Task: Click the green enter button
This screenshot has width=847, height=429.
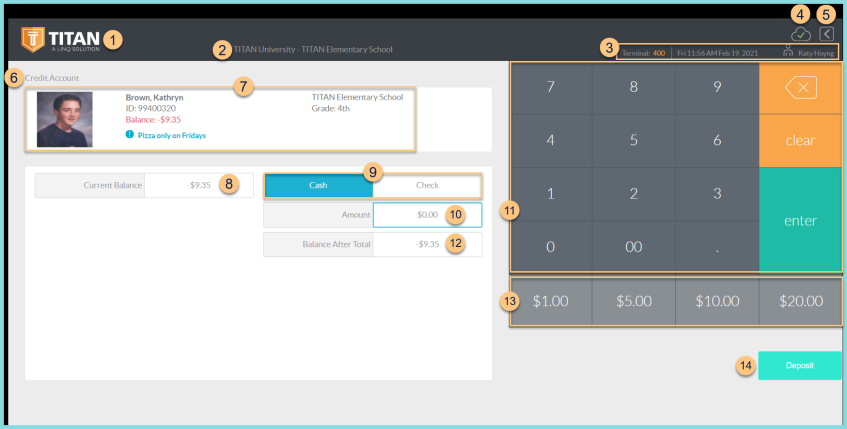Action: (800, 220)
